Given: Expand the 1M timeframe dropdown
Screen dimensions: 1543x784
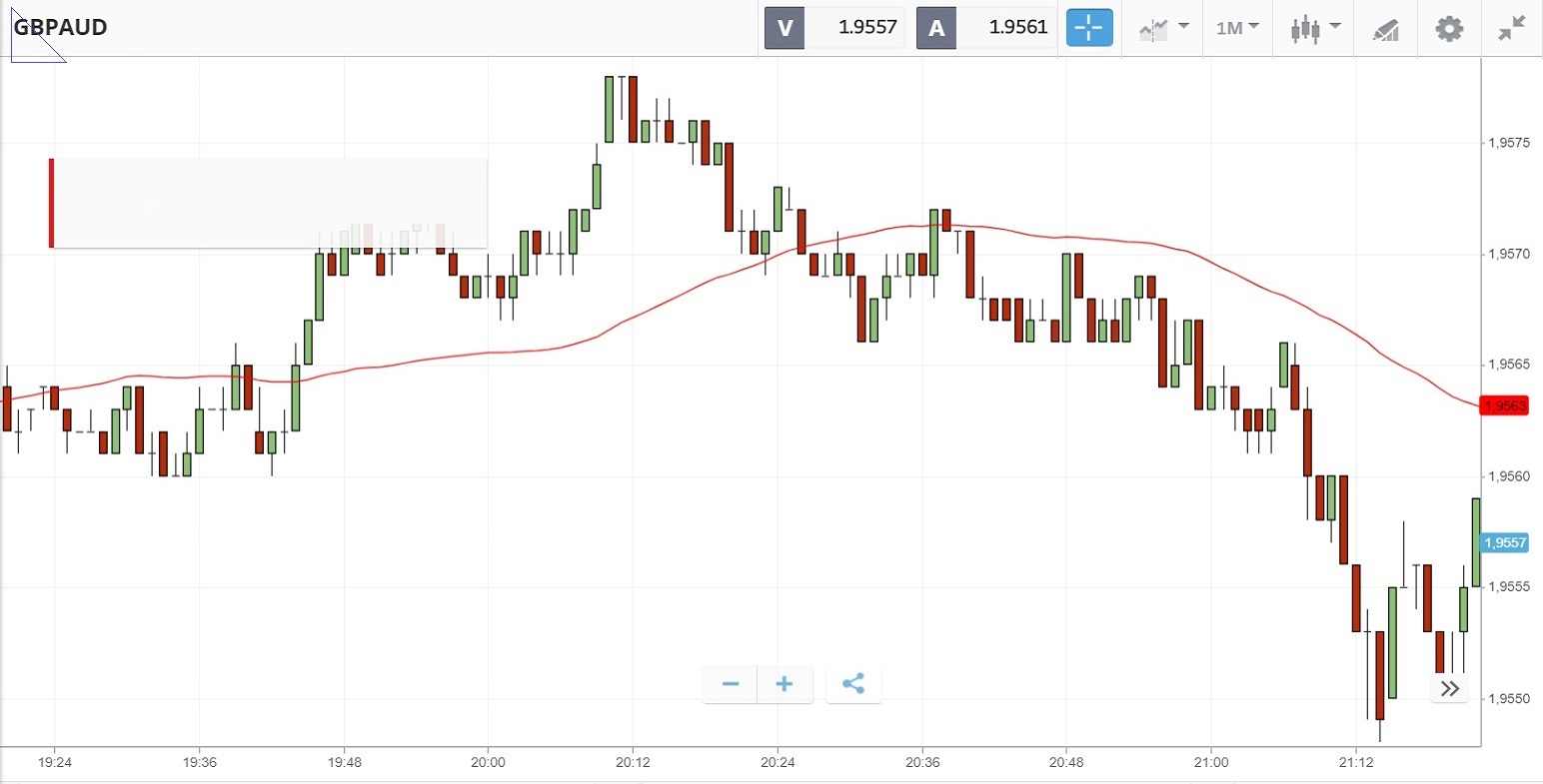Looking at the screenshot, I should point(1237,28).
